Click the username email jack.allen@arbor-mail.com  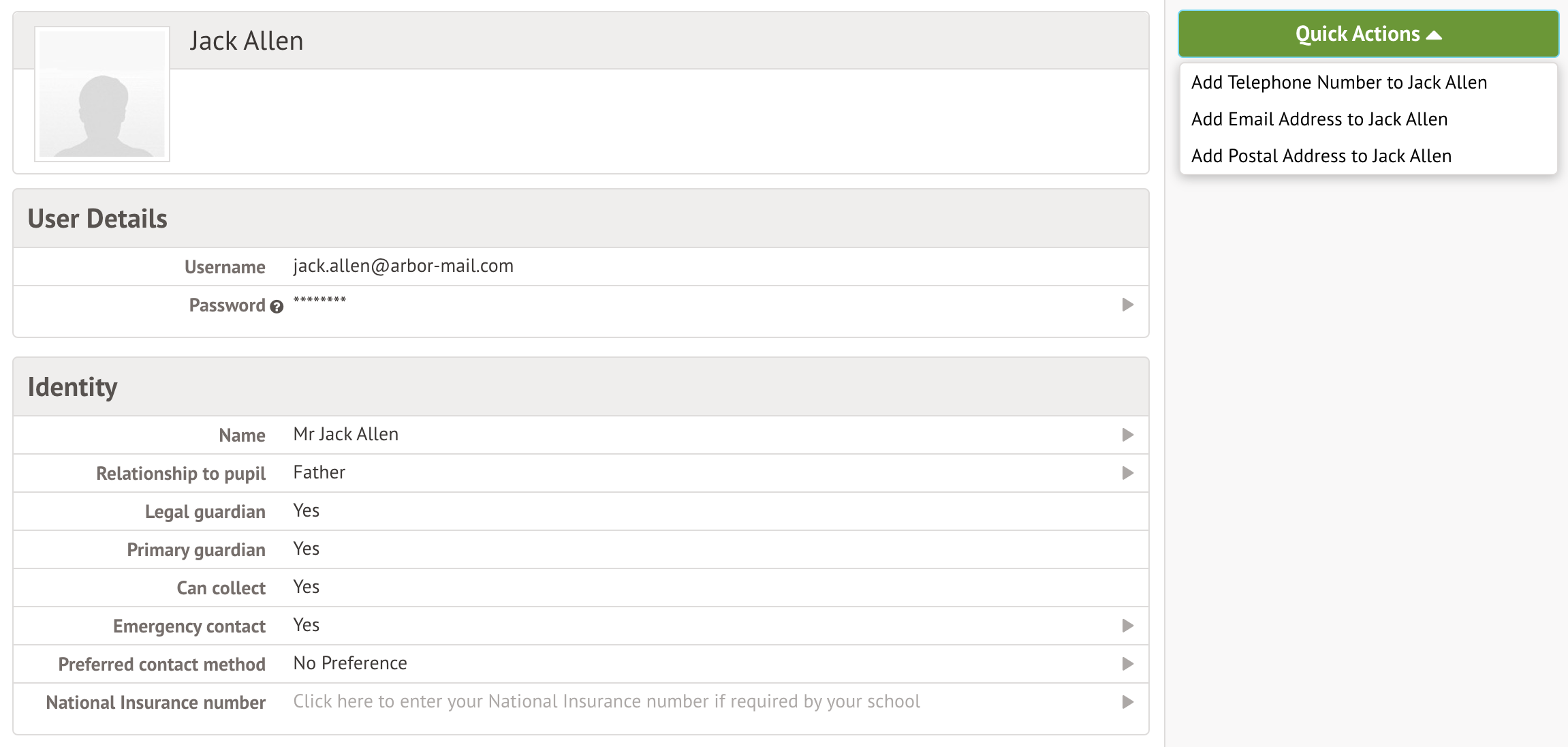pos(403,266)
